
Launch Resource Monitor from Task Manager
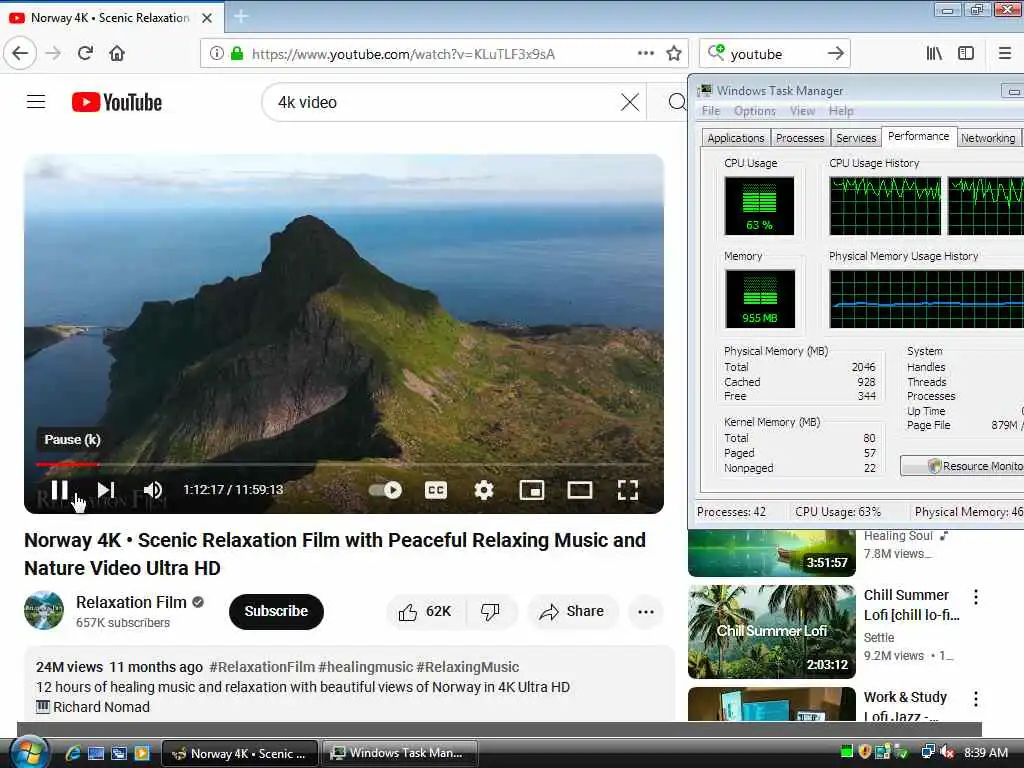[962, 466]
